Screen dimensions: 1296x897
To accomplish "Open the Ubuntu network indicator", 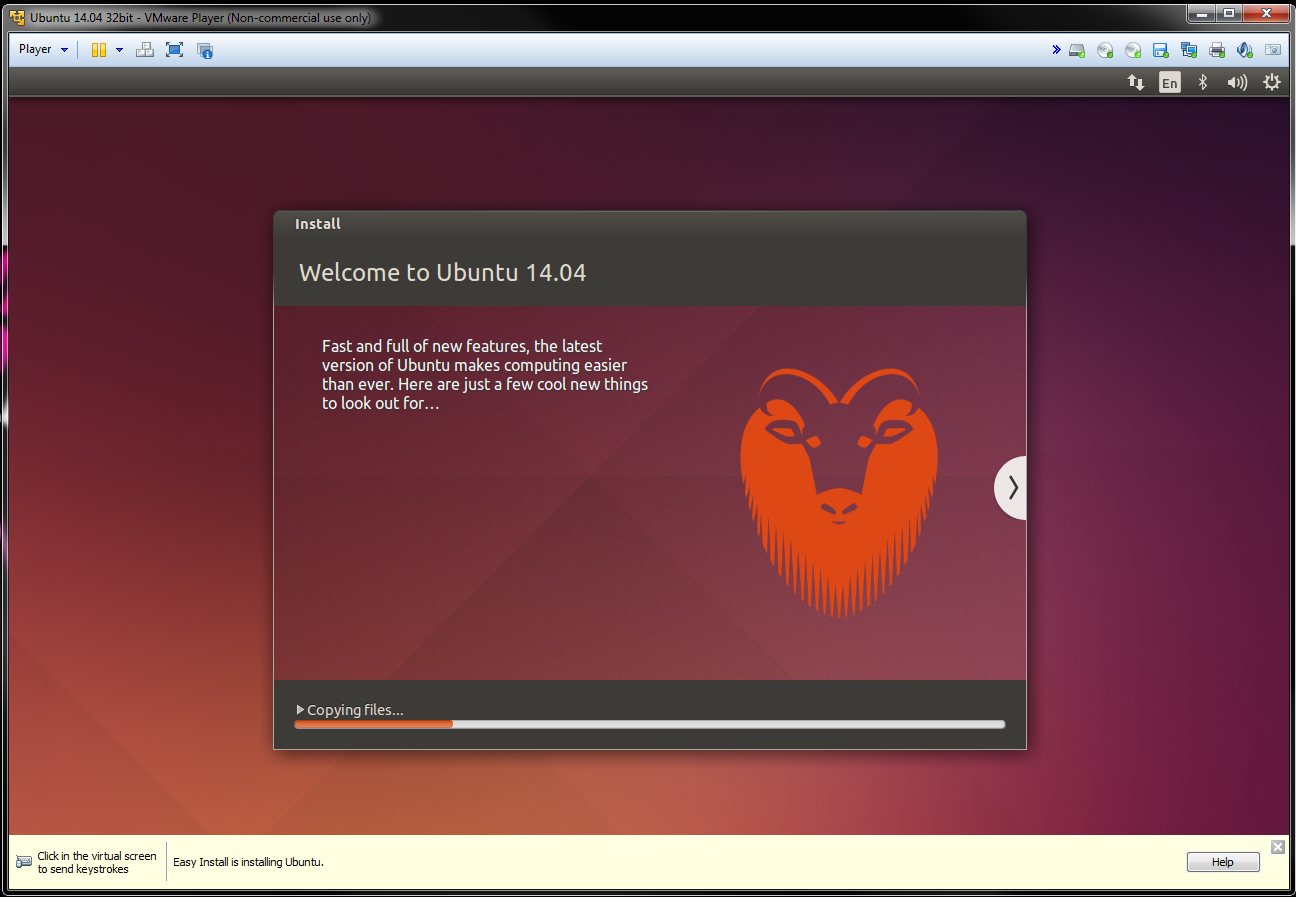I will click(1136, 83).
